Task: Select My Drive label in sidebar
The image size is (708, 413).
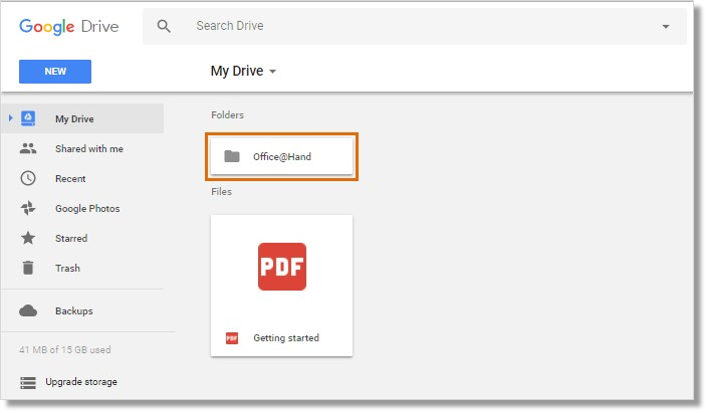Action: [75, 119]
